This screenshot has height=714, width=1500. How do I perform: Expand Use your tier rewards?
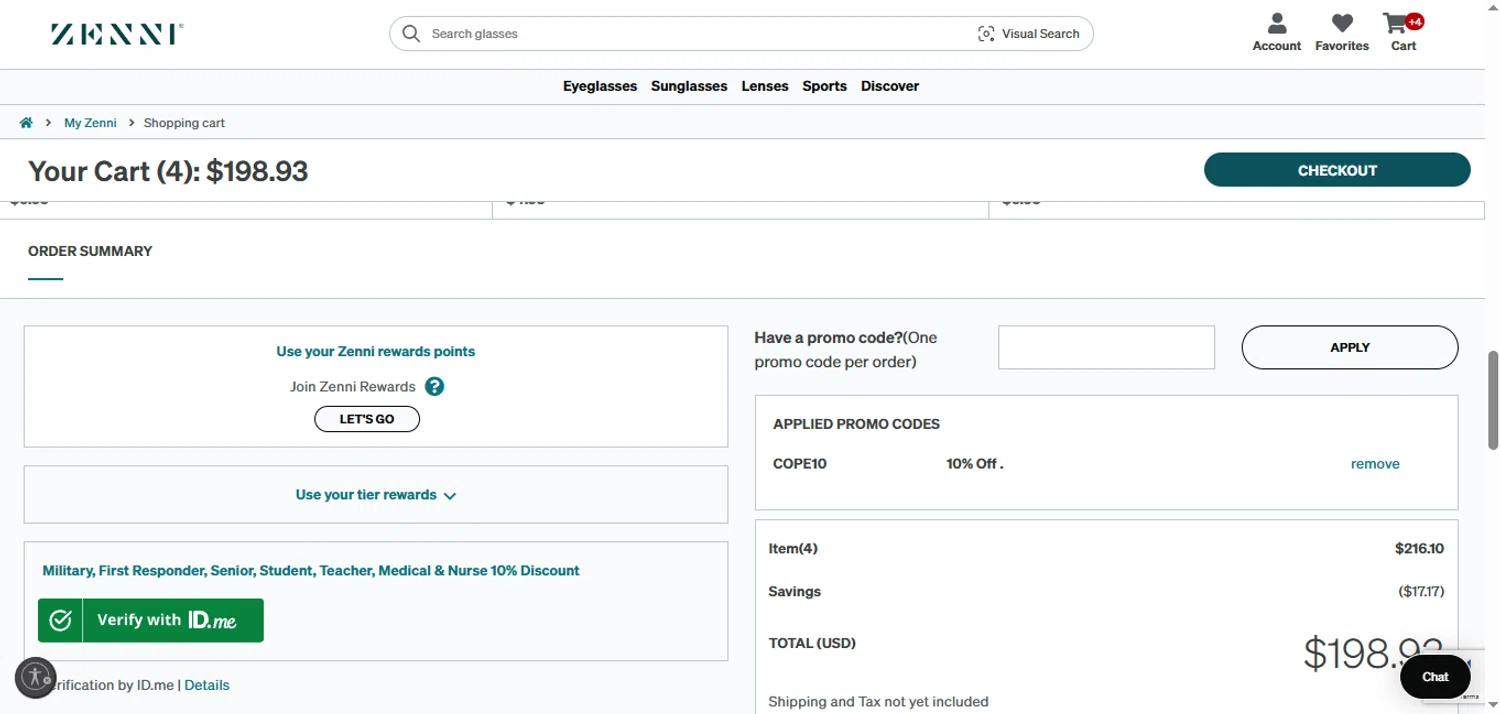pyautogui.click(x=376, y=495)
